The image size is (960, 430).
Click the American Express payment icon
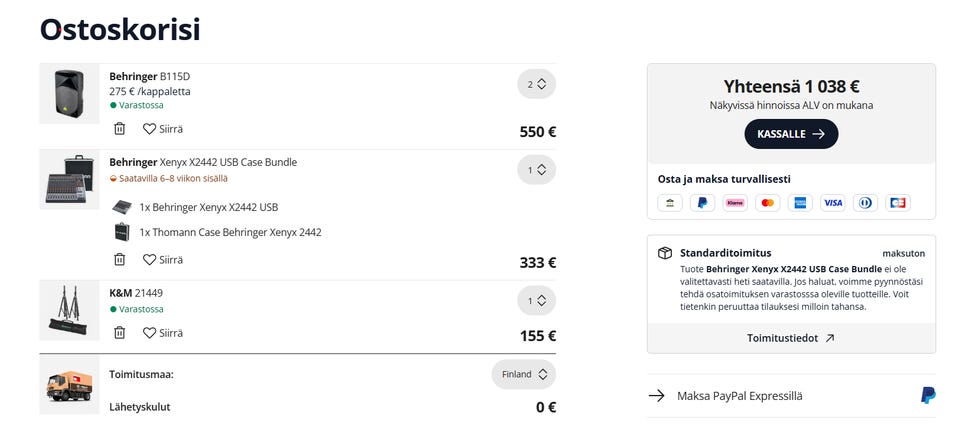[800, 203]
